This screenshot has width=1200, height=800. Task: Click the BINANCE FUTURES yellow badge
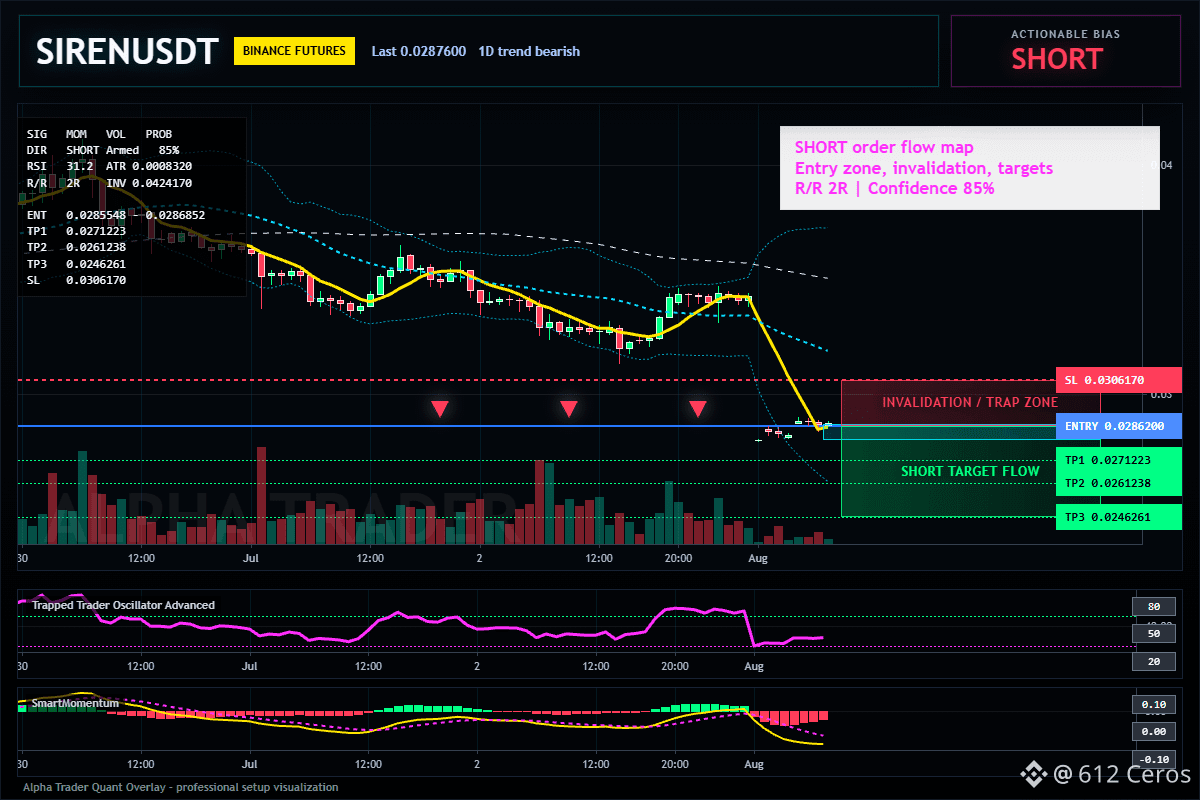point(294,51)
